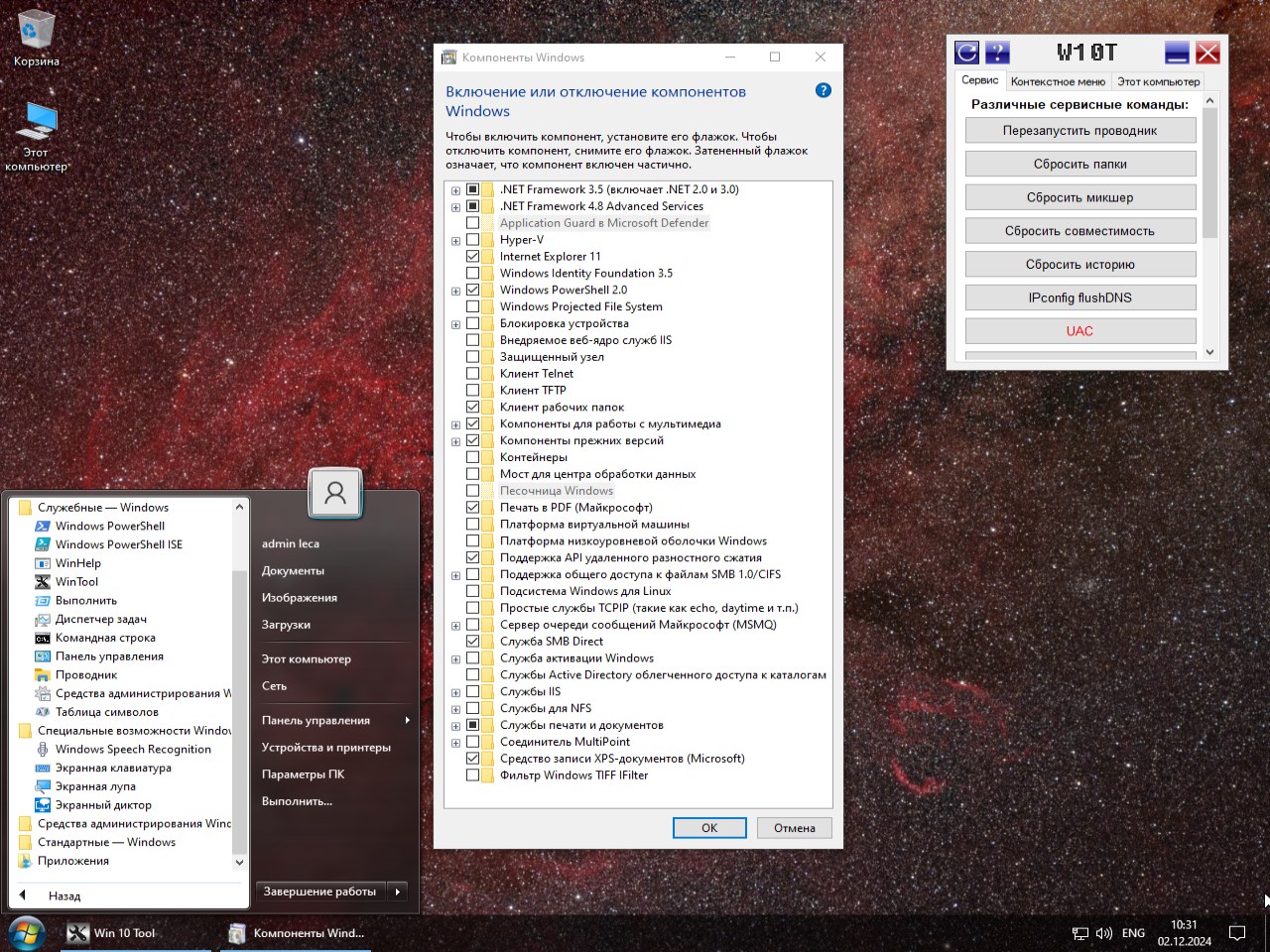Click the Restart Explorer button

[x=1079, y=131]
